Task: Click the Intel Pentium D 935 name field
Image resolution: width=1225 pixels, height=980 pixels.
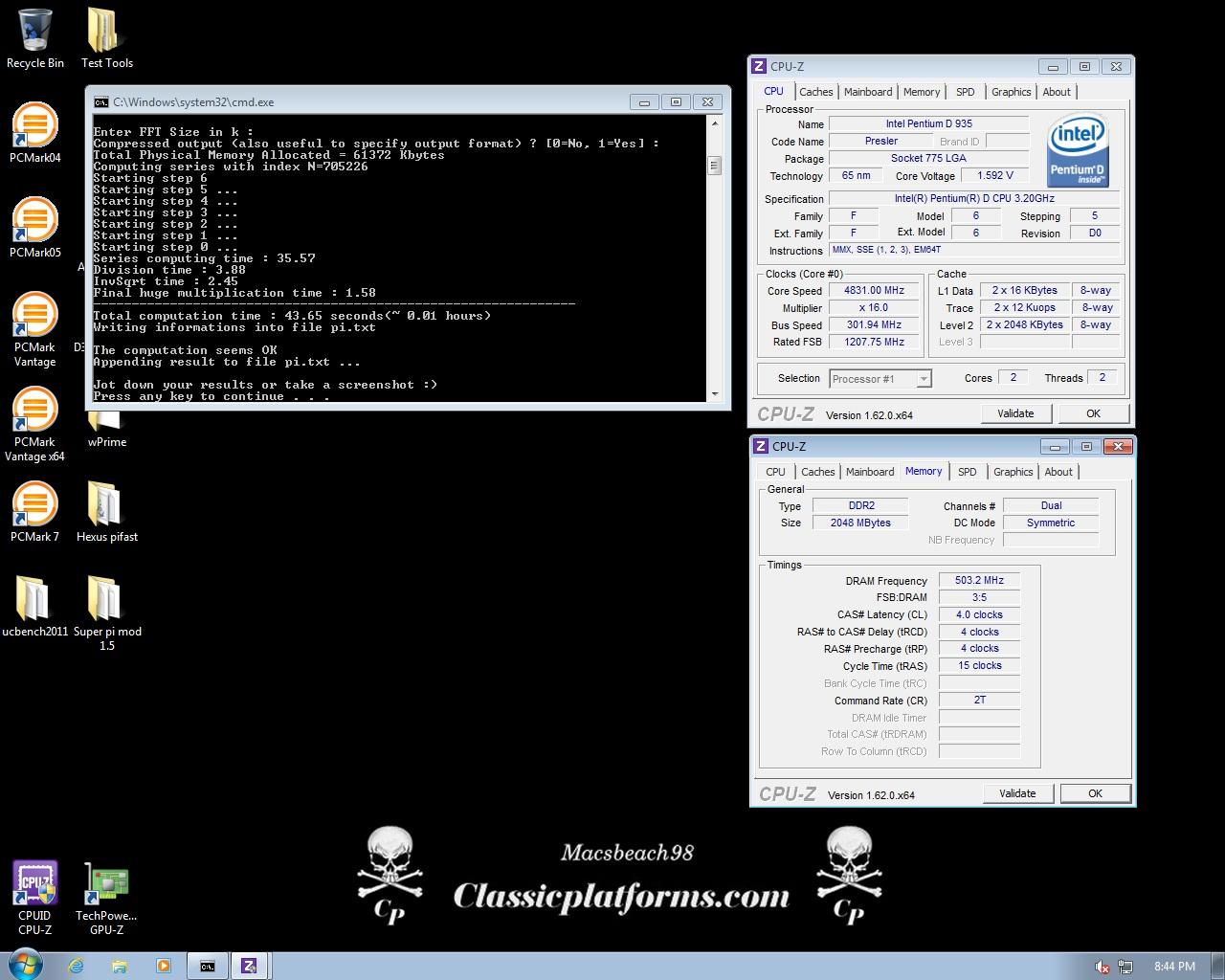Action: click(928, 123)
